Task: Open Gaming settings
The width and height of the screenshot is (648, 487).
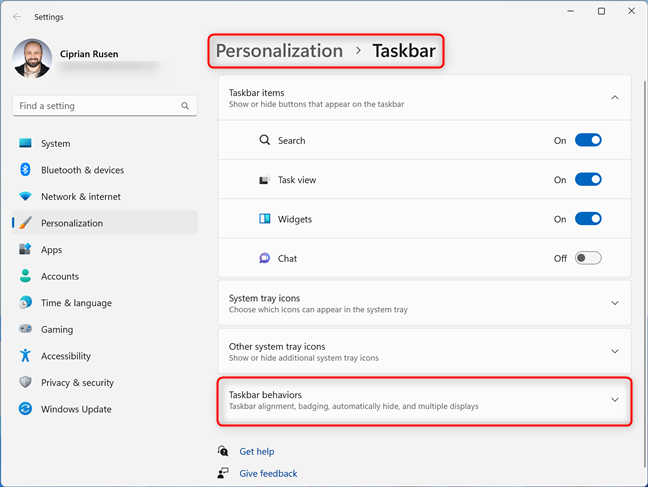Action: pyautogui.click(x=105, y=329)
